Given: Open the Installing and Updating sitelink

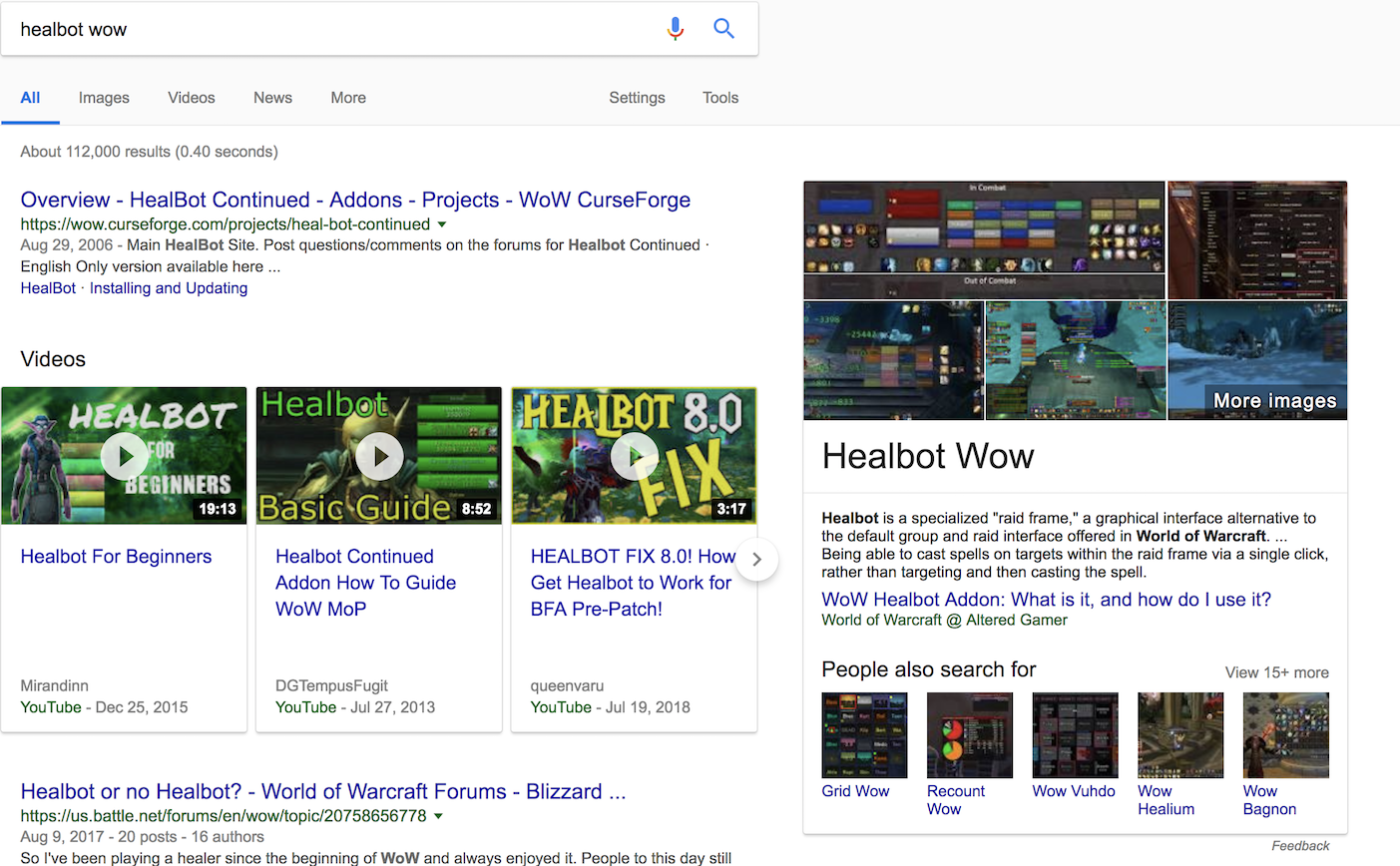Looking at the screenshot, I should pyautogui.click(x=169, y=288).
